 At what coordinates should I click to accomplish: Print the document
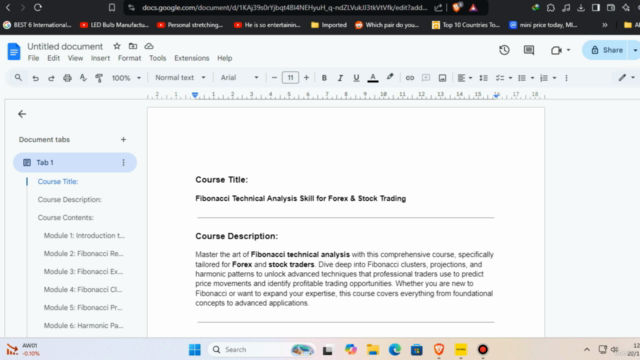pos(67,78)
